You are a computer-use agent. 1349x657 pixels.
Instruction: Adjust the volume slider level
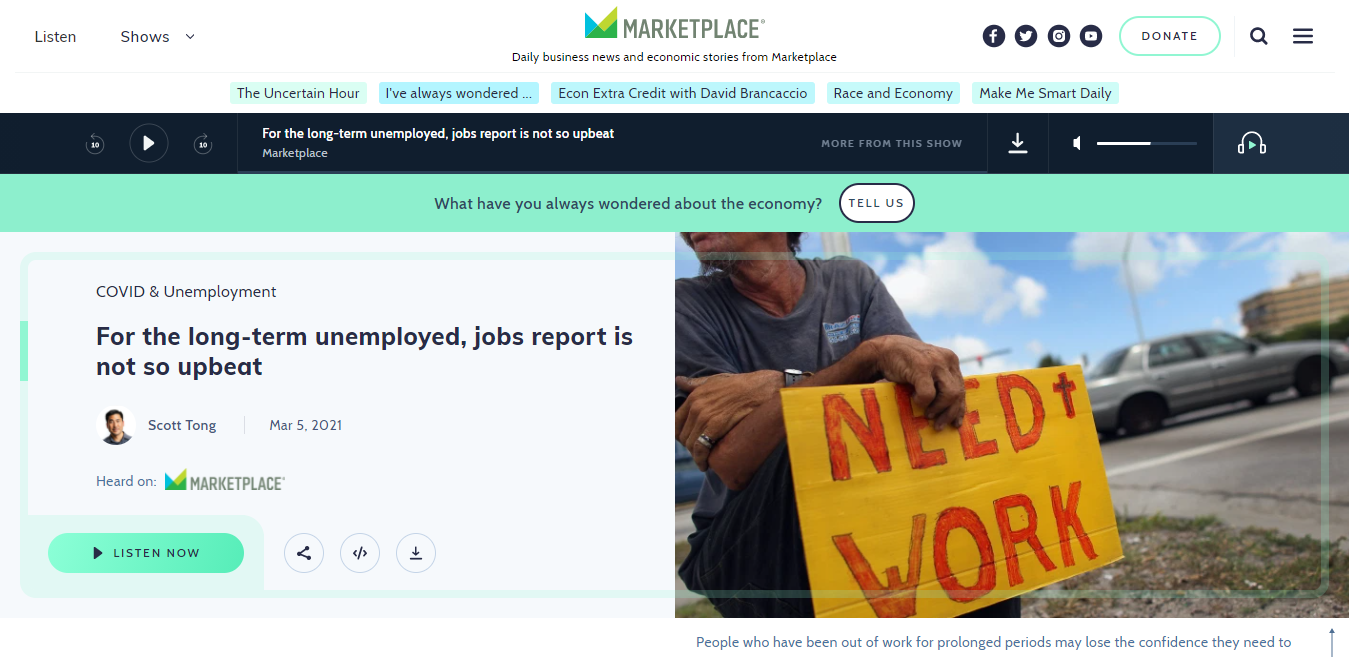point(1146,144)
